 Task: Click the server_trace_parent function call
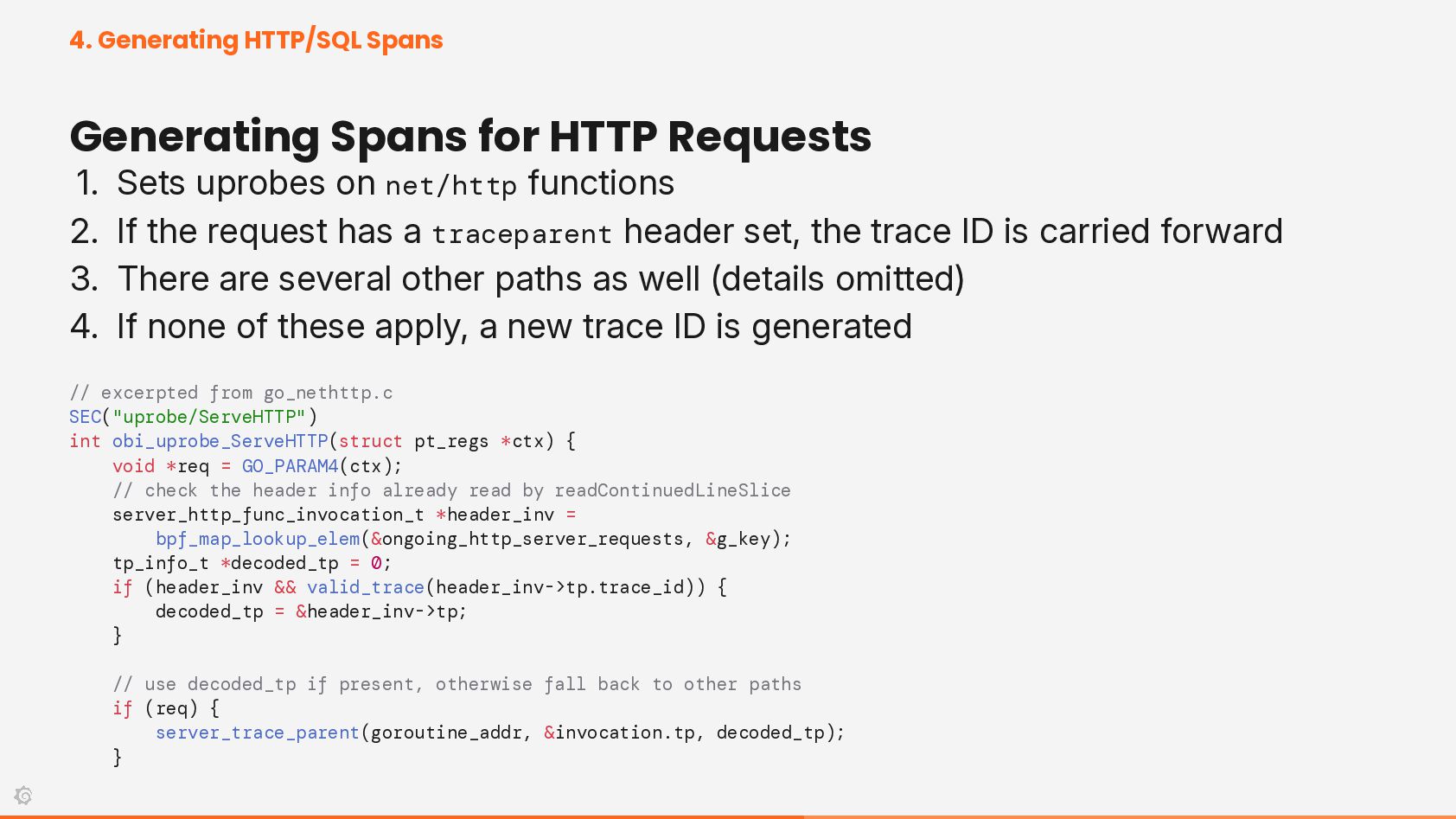(257, 733)
